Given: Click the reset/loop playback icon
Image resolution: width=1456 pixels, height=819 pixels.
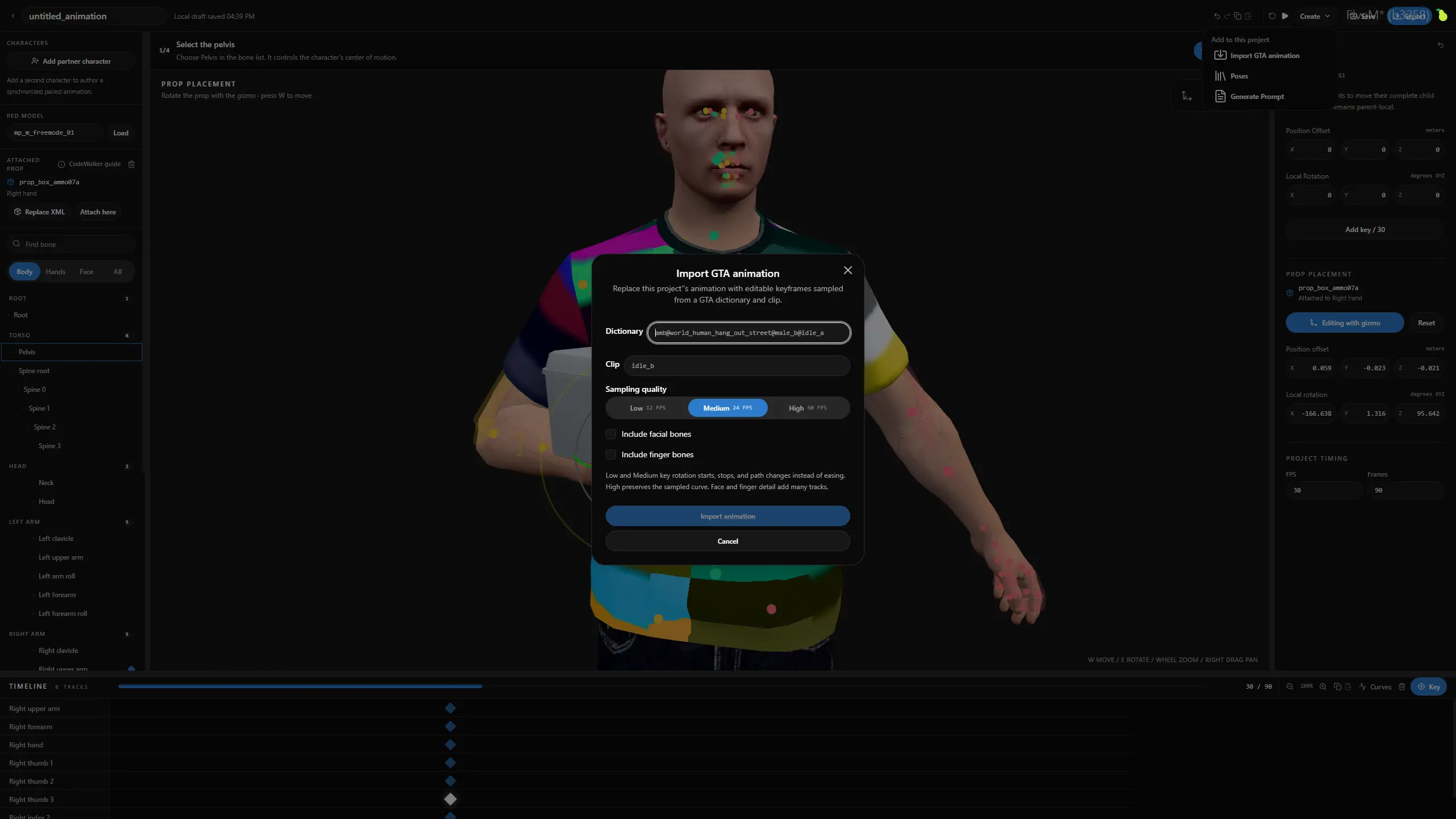Looking at the screenshot, I should [x=1272, y=16].
